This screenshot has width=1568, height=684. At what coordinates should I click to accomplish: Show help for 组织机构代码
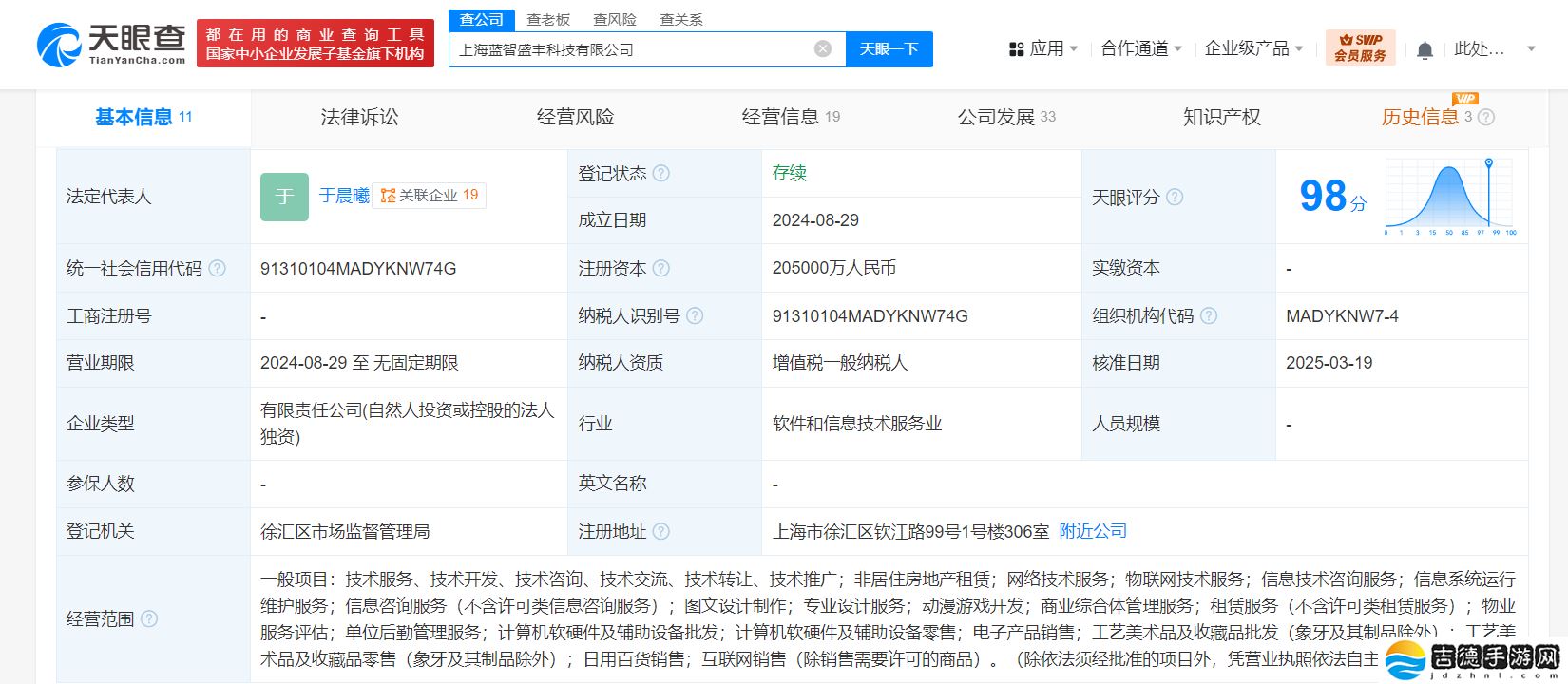click(x=1209, y=316)
